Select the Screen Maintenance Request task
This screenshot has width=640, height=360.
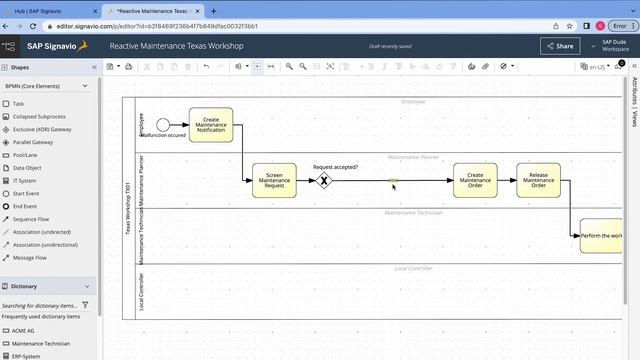tap(274, 180)
